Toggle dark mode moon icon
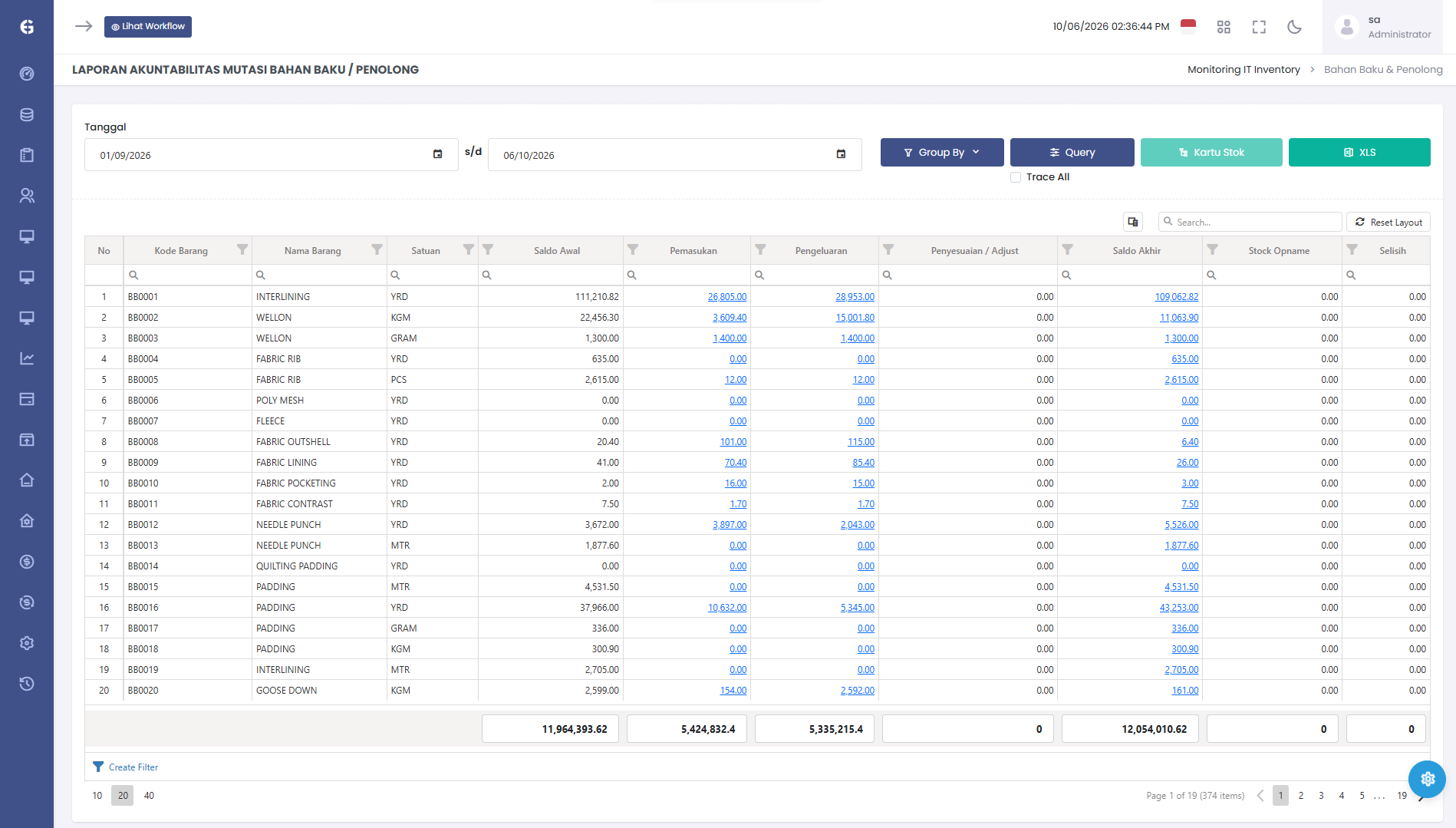The width and height of the screenshot is (1456, 828). (1294, 27)
